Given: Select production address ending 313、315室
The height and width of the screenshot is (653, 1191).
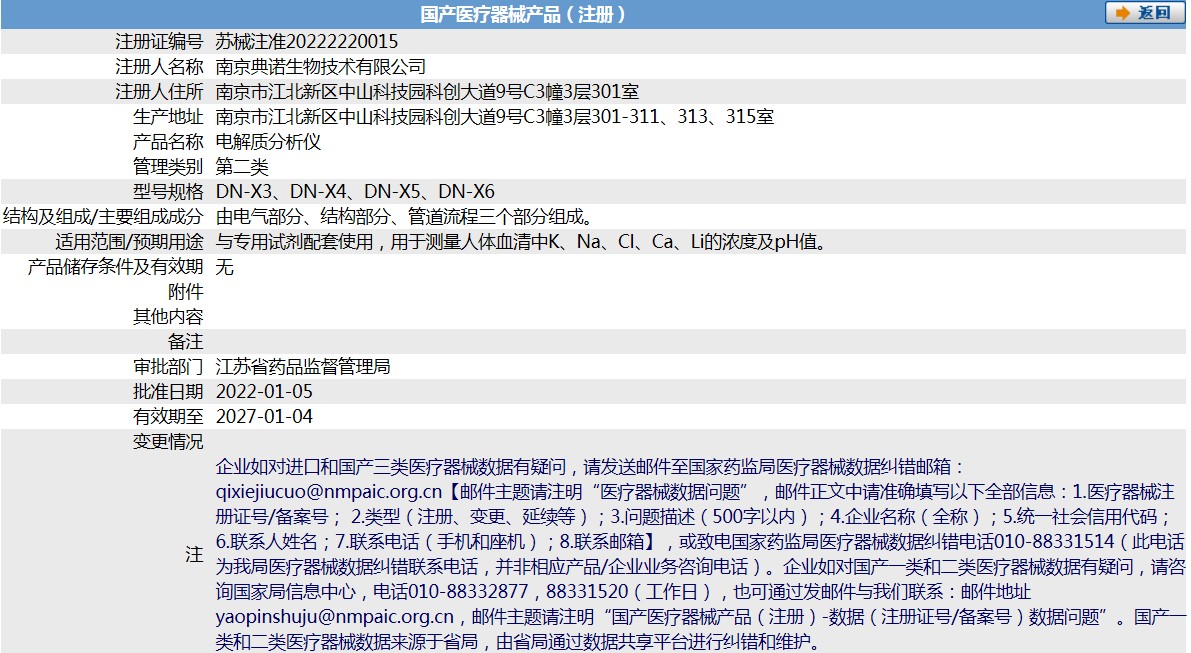Looking at the screenshot, I should [495, 117].
